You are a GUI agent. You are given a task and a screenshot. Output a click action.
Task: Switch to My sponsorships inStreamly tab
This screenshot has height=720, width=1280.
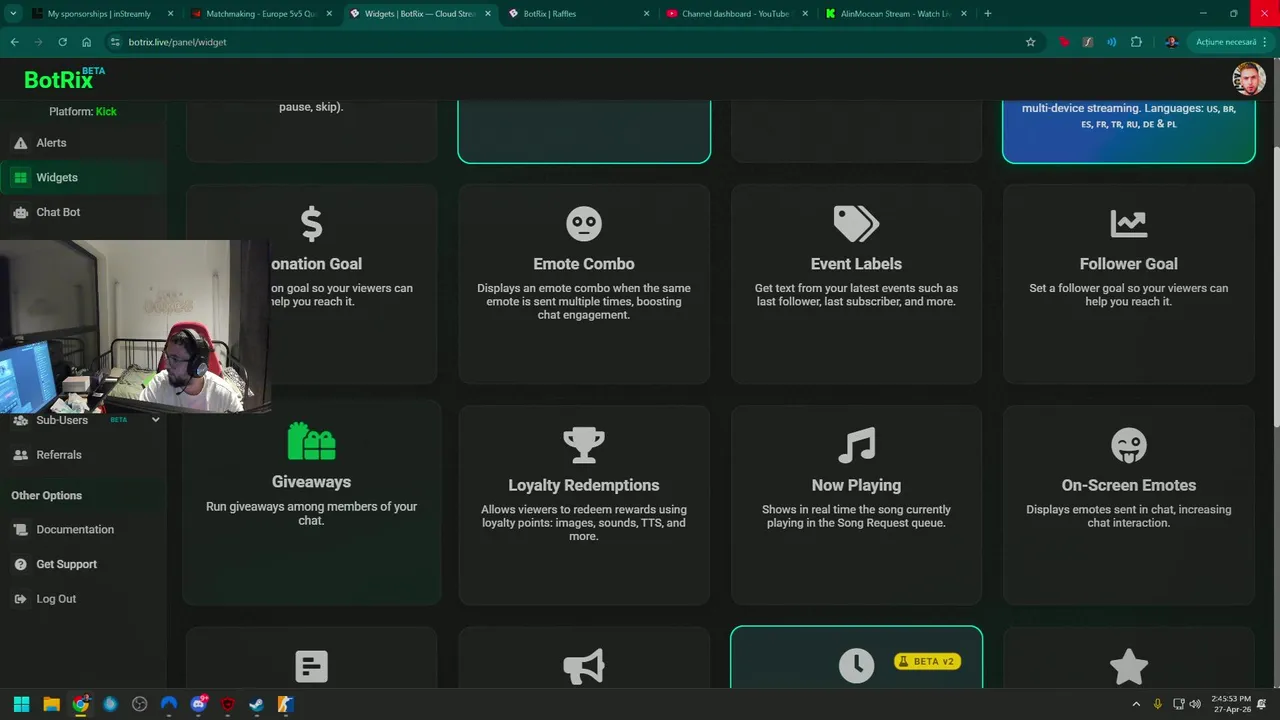pos(99,14)
